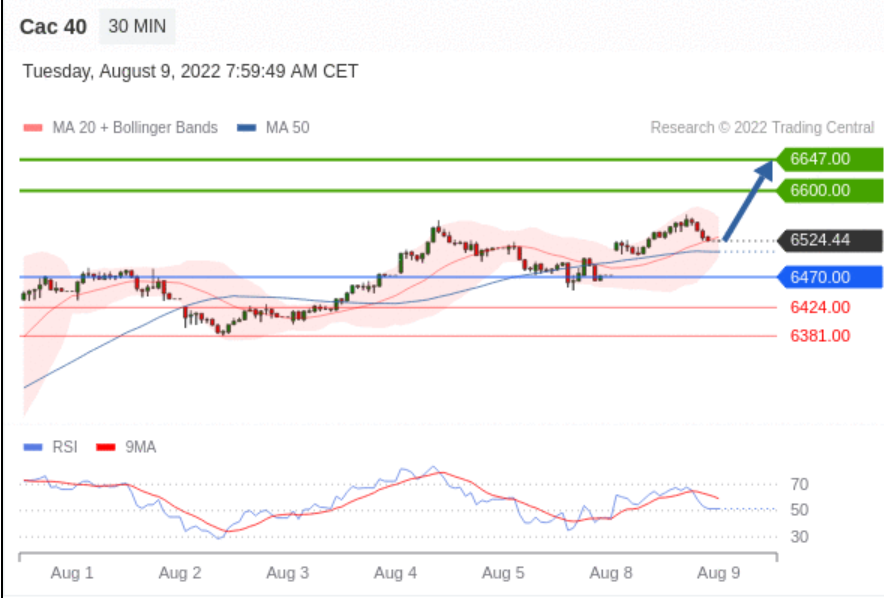The image size is (884, 601).
Task: Click the RSI 50 level label
Action: pos(799,510)
